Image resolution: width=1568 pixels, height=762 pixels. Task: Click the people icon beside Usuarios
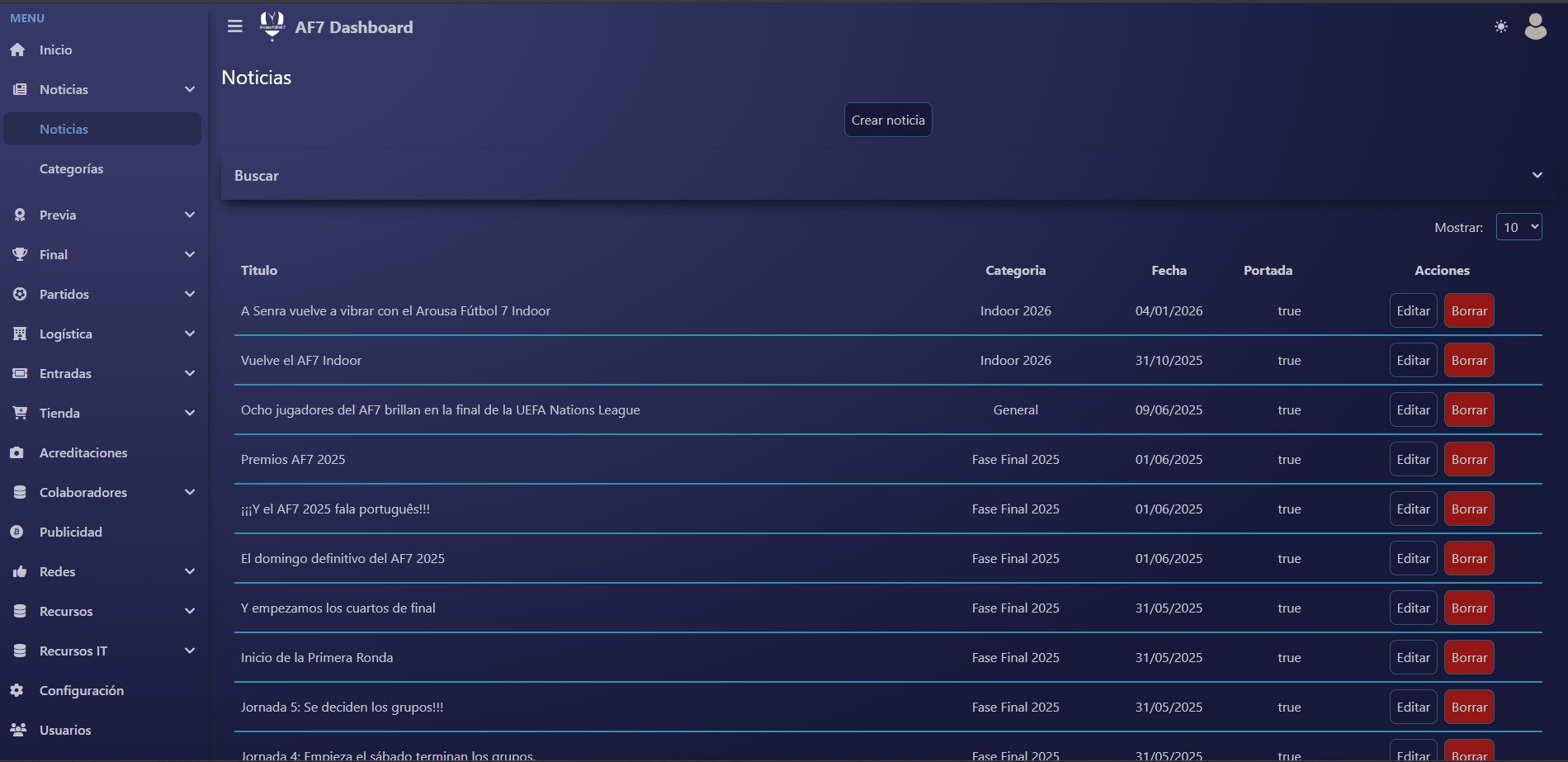[x=18, y=730]
